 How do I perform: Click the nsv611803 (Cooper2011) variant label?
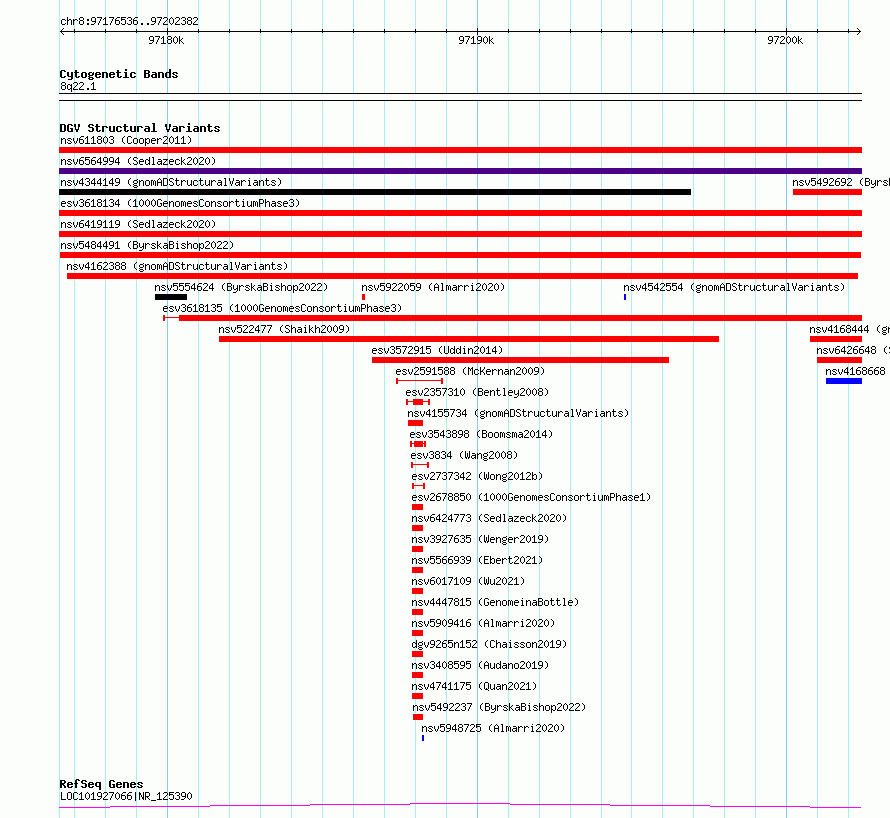[x=126, y=140]
